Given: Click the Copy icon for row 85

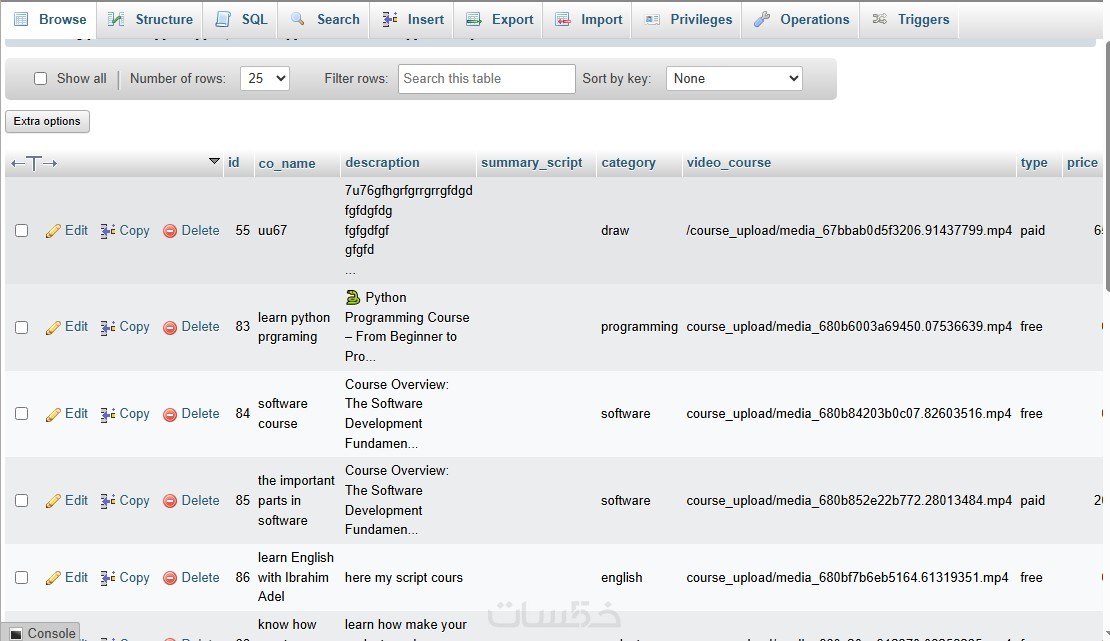Looking at the screenshot, I should coord(108,501).
